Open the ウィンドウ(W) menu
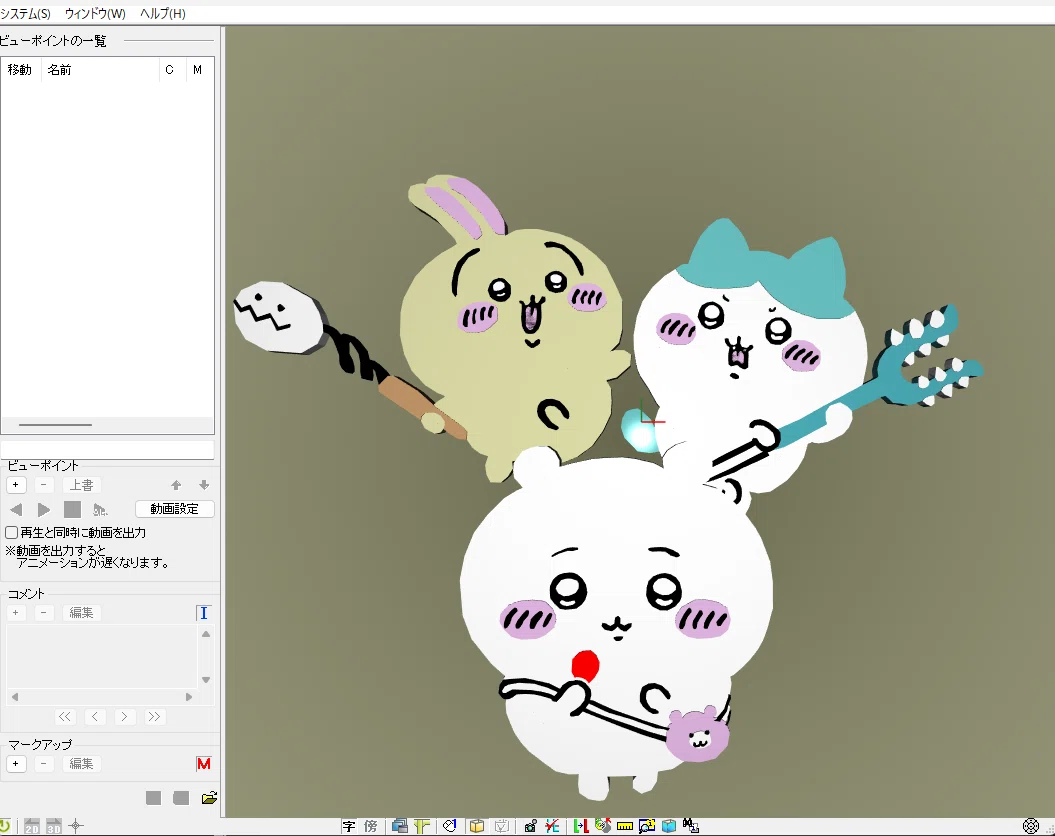Screen dimensions: 1055x836 tap(95, 13)
